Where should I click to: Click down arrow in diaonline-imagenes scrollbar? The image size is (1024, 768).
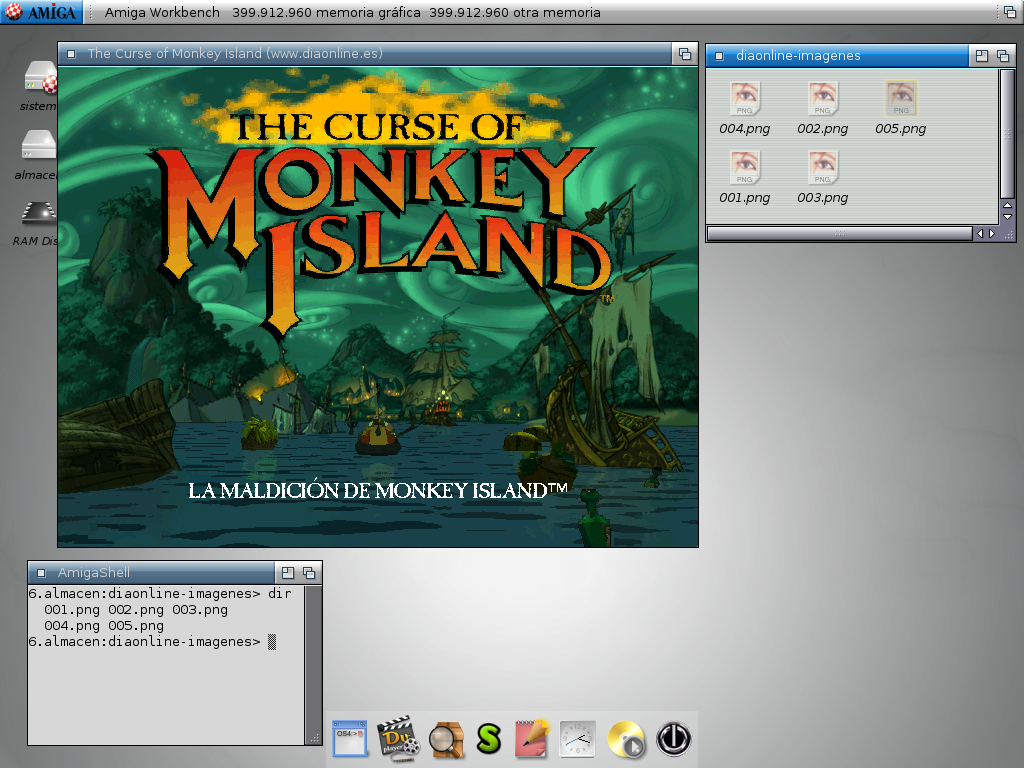(1008, 217)
